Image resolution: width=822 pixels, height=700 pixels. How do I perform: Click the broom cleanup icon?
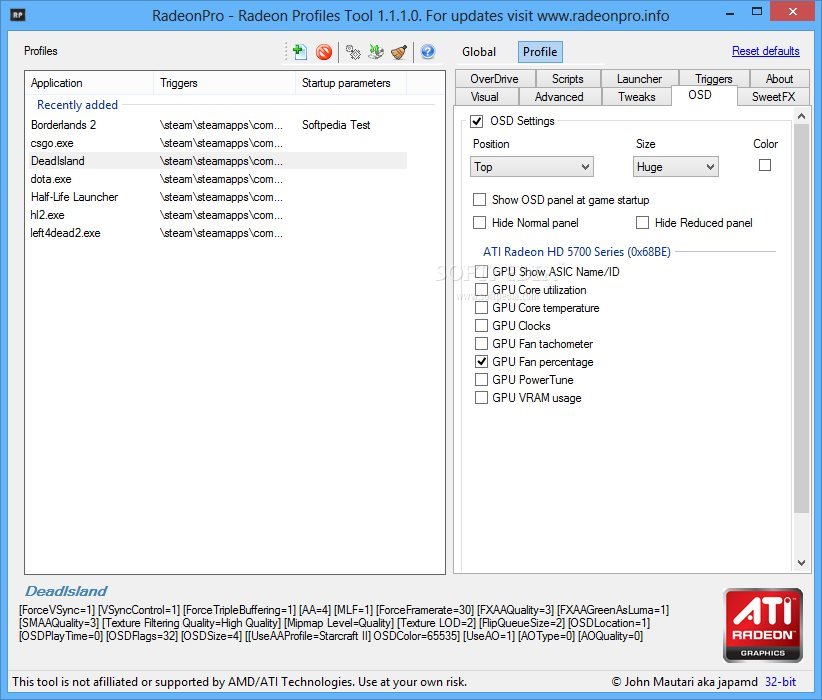point(399,52)
